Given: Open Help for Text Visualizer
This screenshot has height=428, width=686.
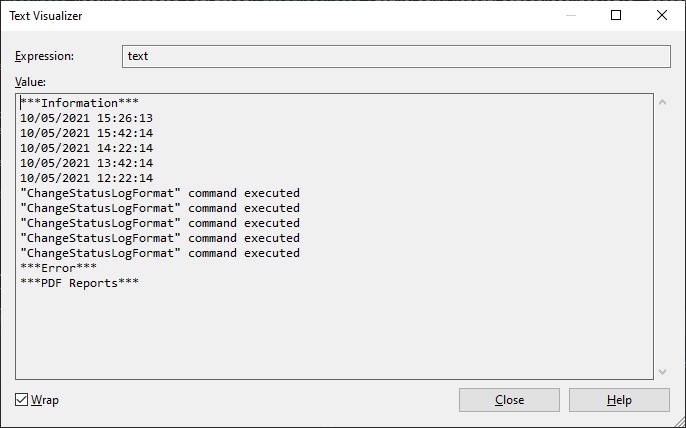Looking at the screenshot, I should tap(619, 400).
